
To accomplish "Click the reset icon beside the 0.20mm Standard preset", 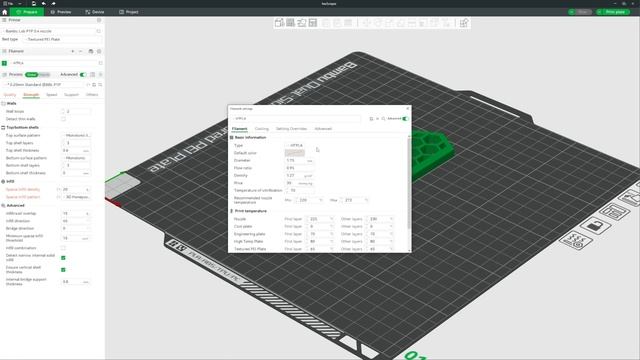I will [88, 85].
